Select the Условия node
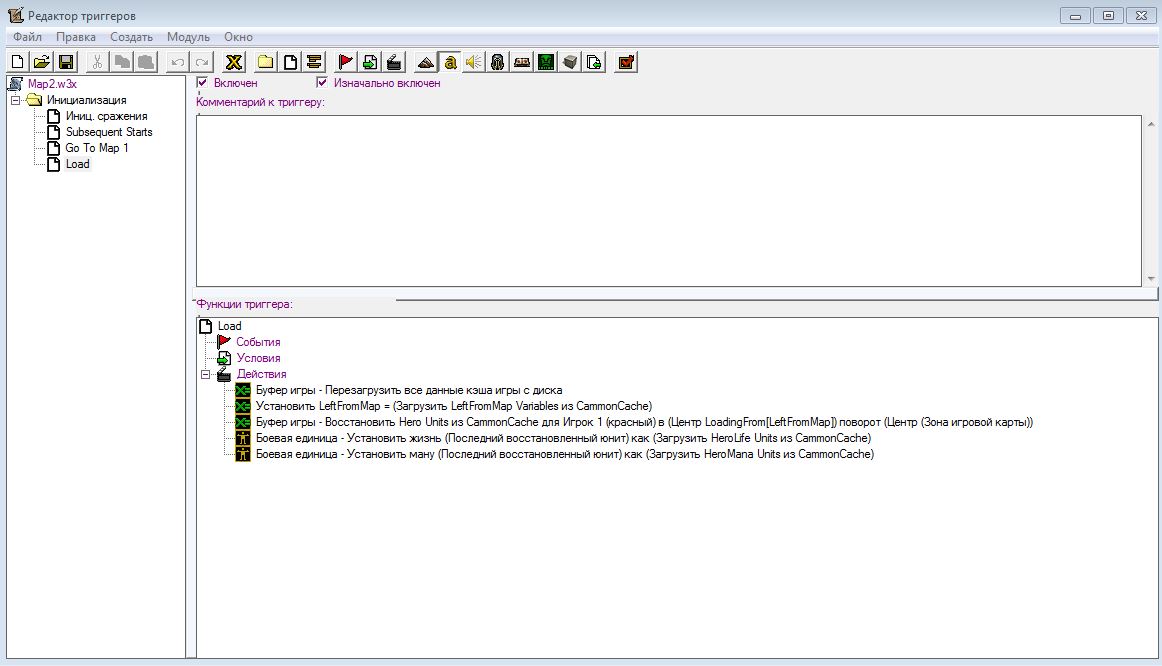Screen dimensions: 1162x666 (258, 359)
